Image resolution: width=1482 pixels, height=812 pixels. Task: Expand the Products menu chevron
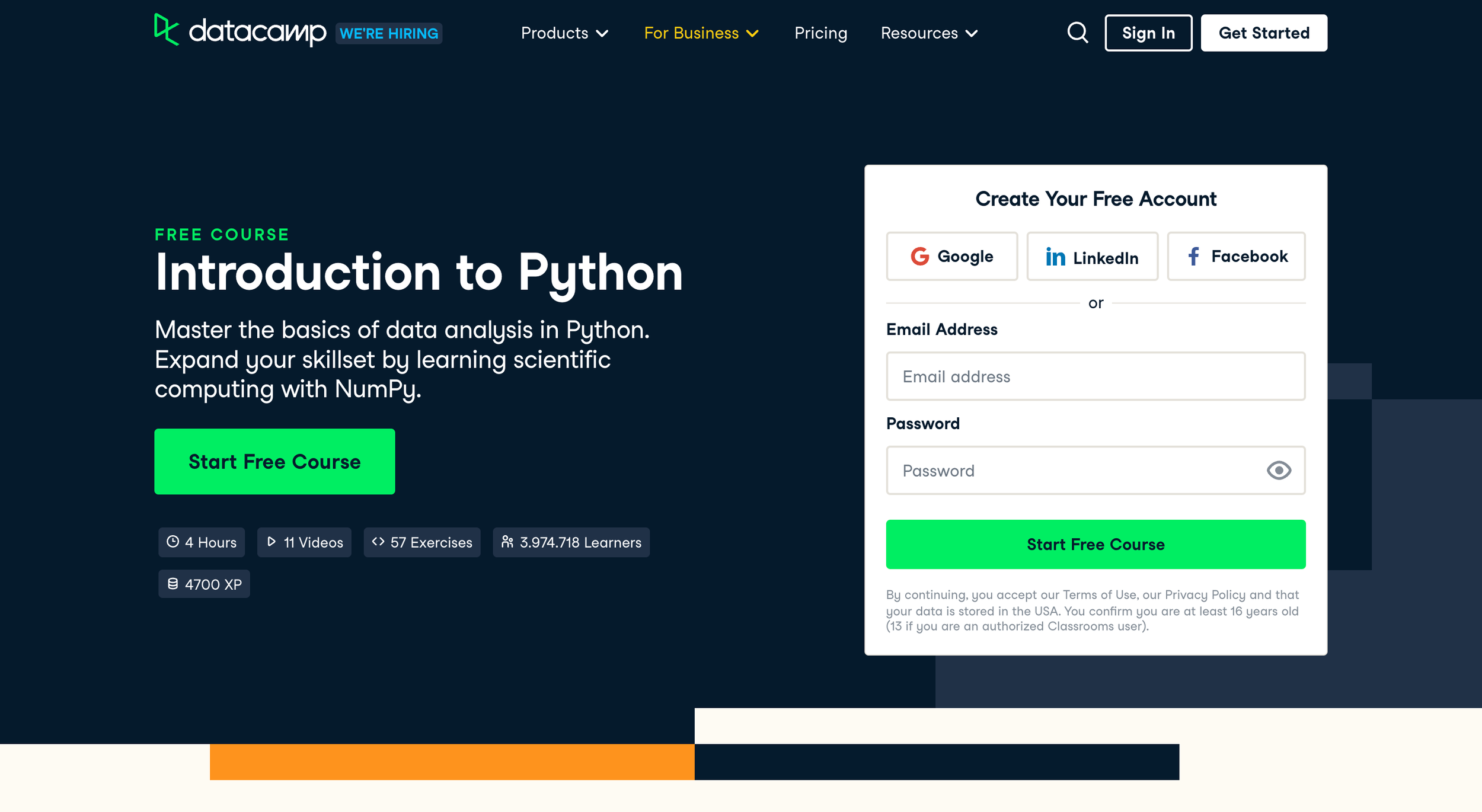602,34
